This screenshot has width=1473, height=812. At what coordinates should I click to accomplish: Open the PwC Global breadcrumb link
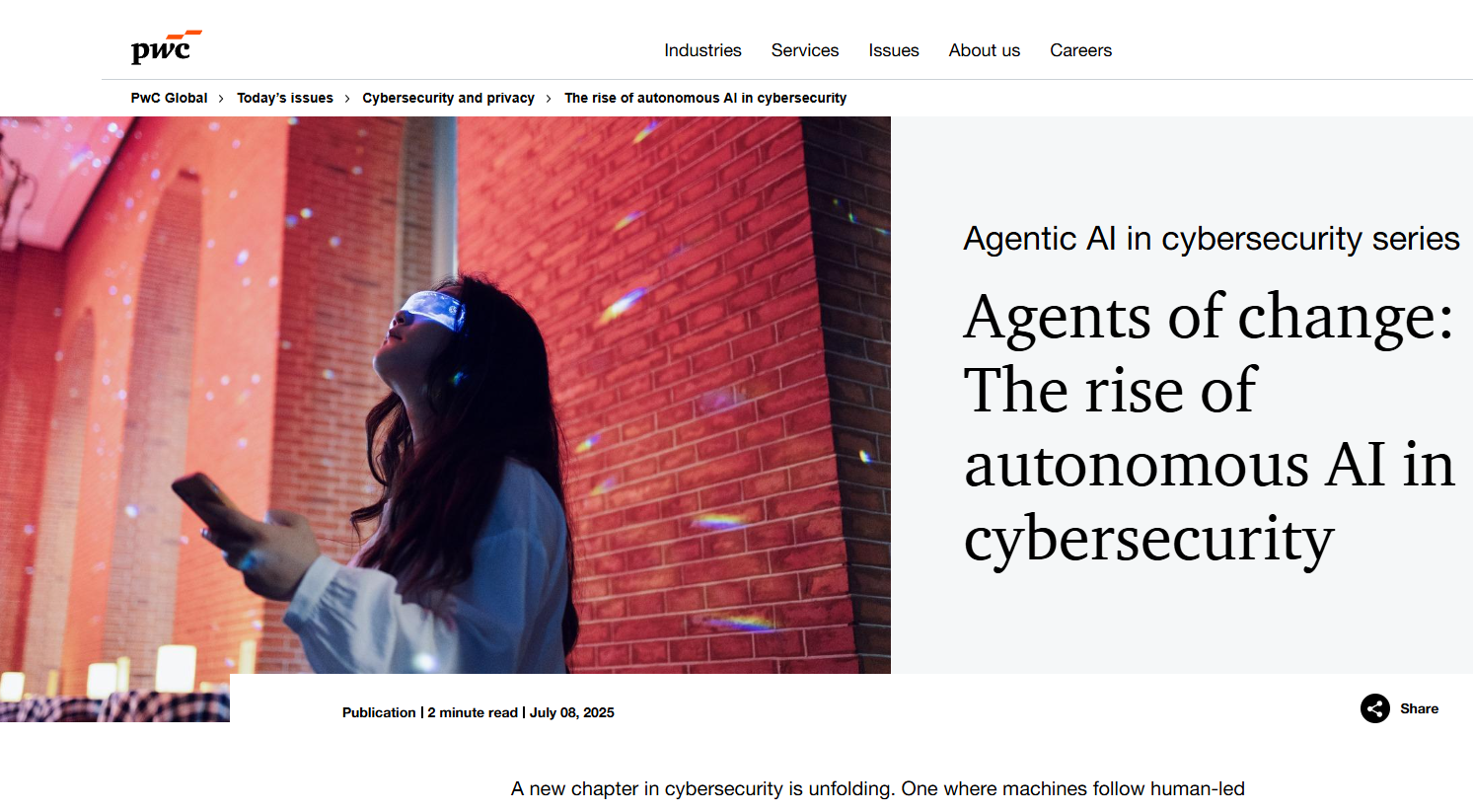pos(169,98)
